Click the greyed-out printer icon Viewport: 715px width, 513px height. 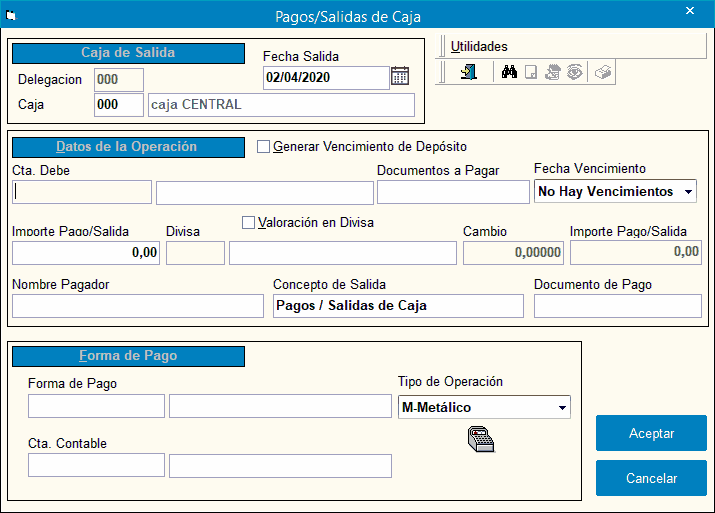(603, 73)
